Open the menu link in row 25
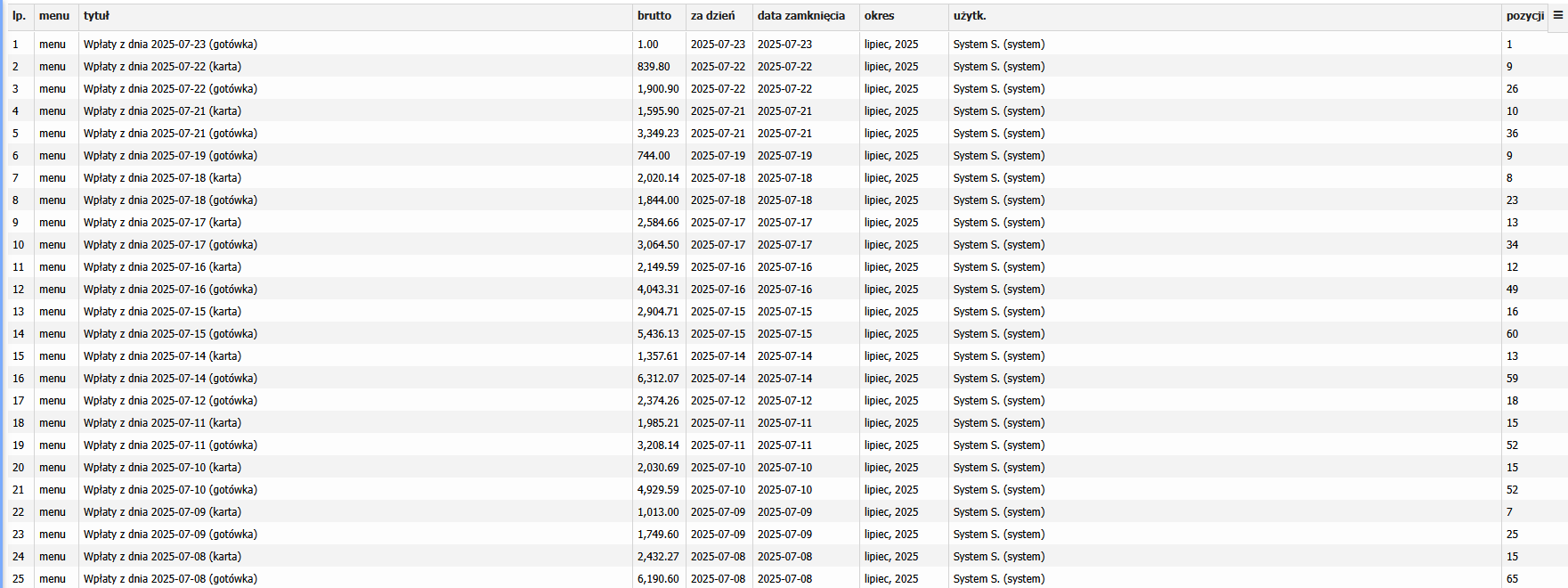 (53, 579)
